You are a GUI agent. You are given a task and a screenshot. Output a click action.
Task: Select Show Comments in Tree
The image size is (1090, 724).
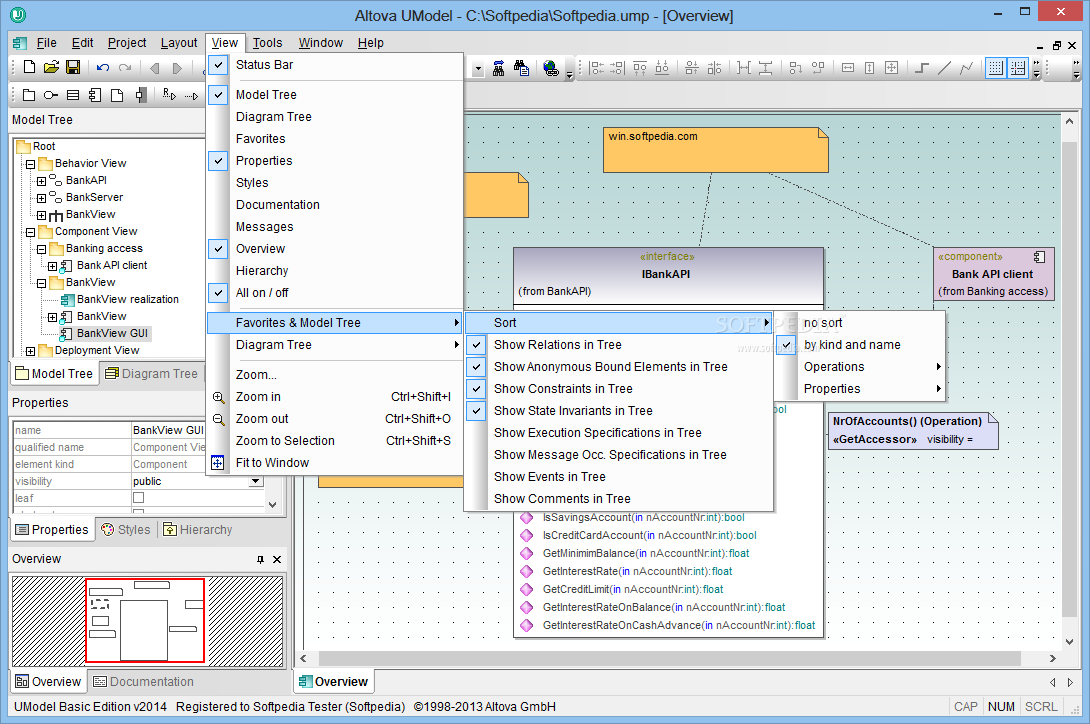coord(619,499)
